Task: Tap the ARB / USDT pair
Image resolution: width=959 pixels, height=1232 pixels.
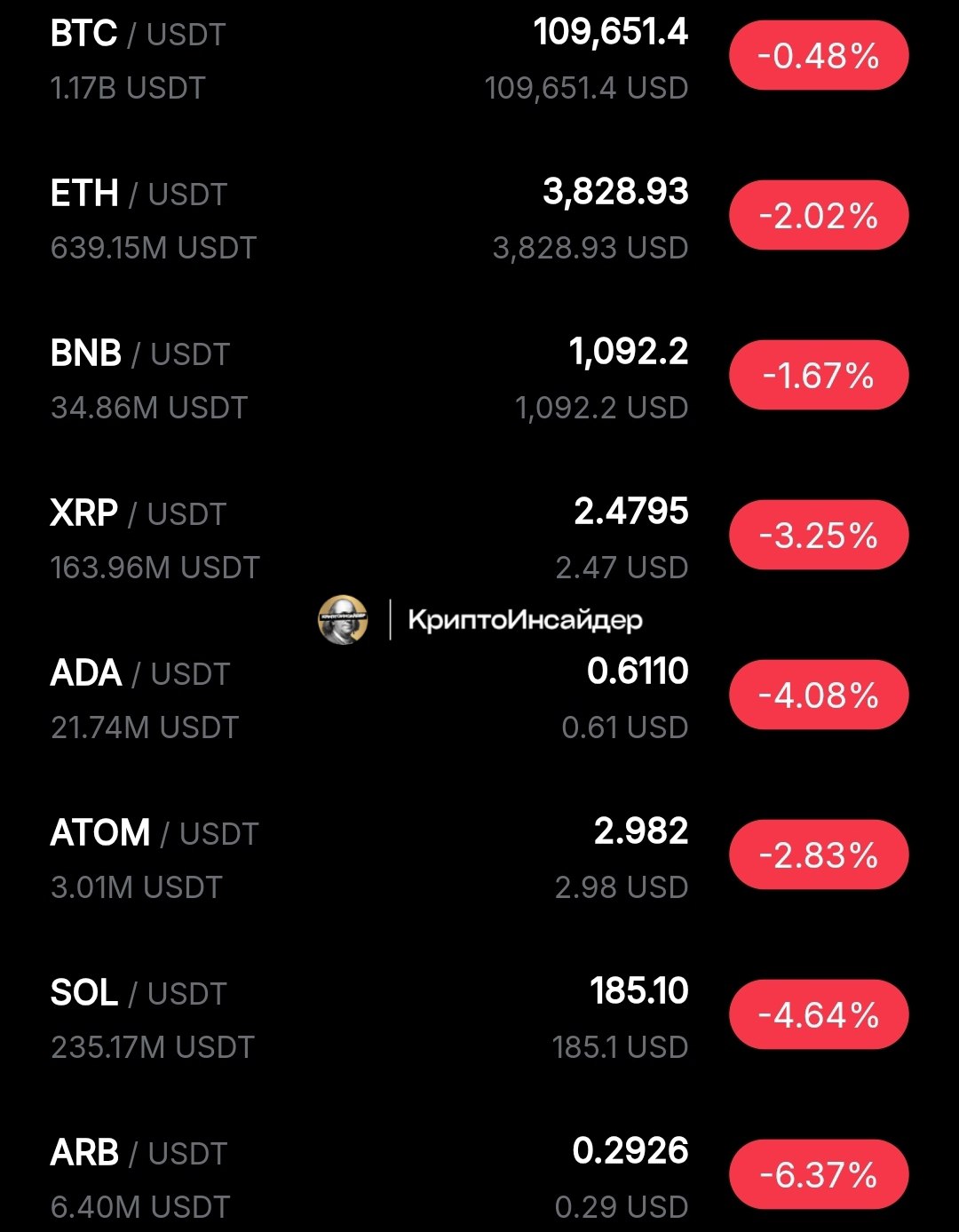Action: [139, 1153]
